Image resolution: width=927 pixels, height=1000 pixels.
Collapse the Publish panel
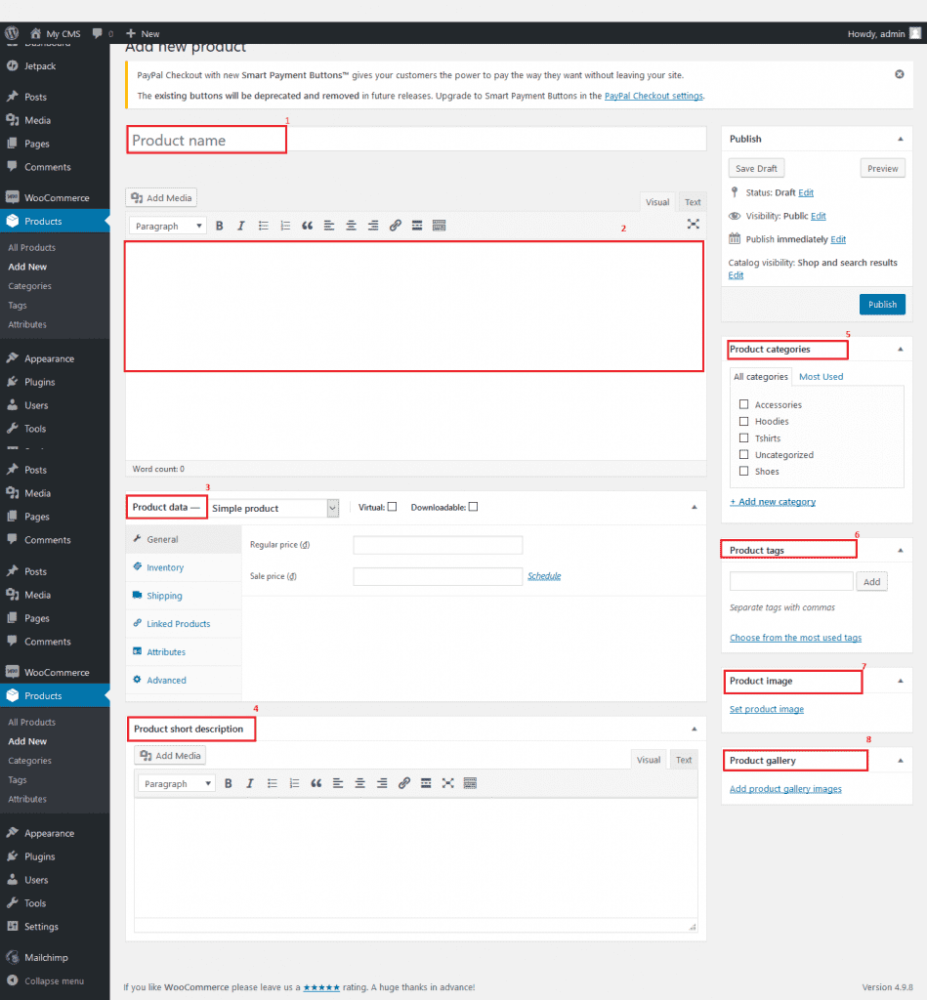900,139
